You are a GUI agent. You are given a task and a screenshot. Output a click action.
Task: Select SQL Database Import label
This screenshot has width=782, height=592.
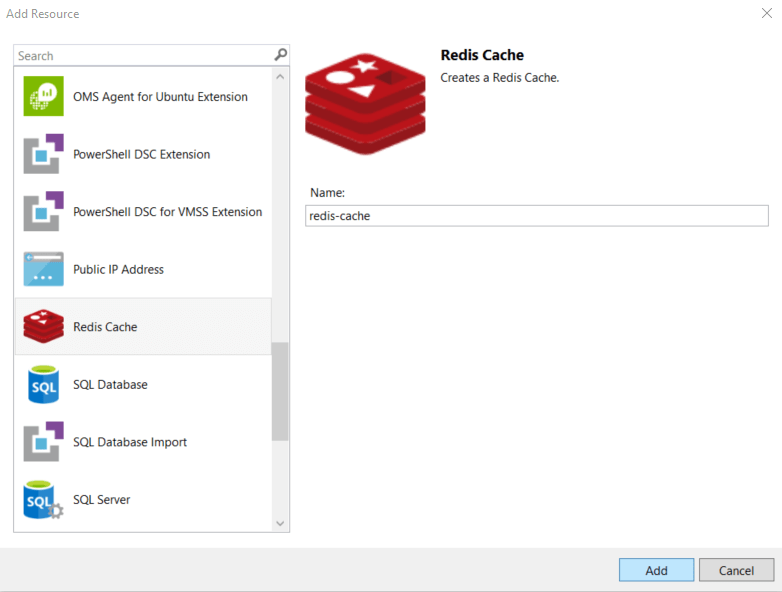tap(130, 442)
